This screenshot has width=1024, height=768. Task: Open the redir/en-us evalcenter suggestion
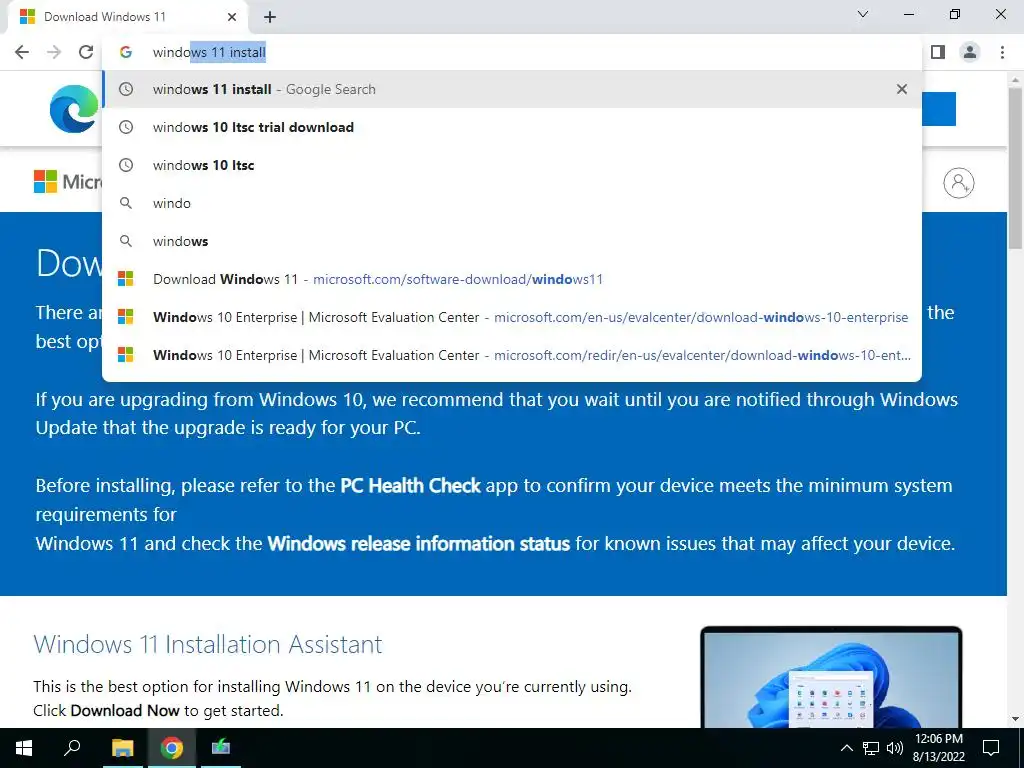click(512, 355)
